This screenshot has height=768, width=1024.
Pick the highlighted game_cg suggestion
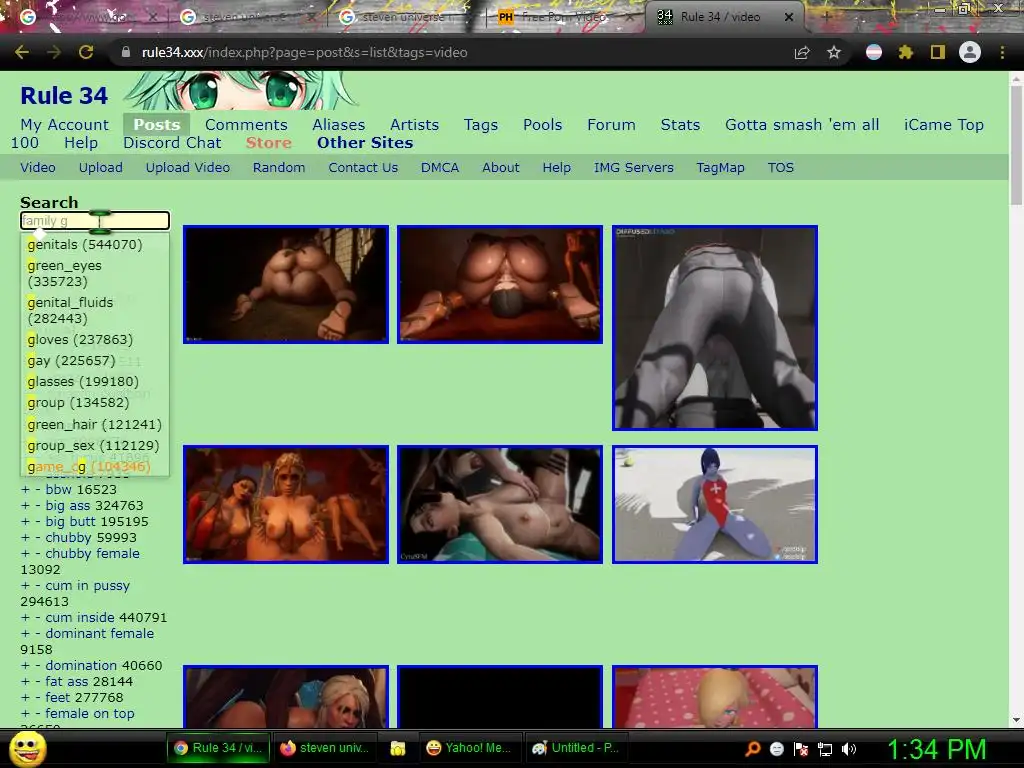[95, 466]
